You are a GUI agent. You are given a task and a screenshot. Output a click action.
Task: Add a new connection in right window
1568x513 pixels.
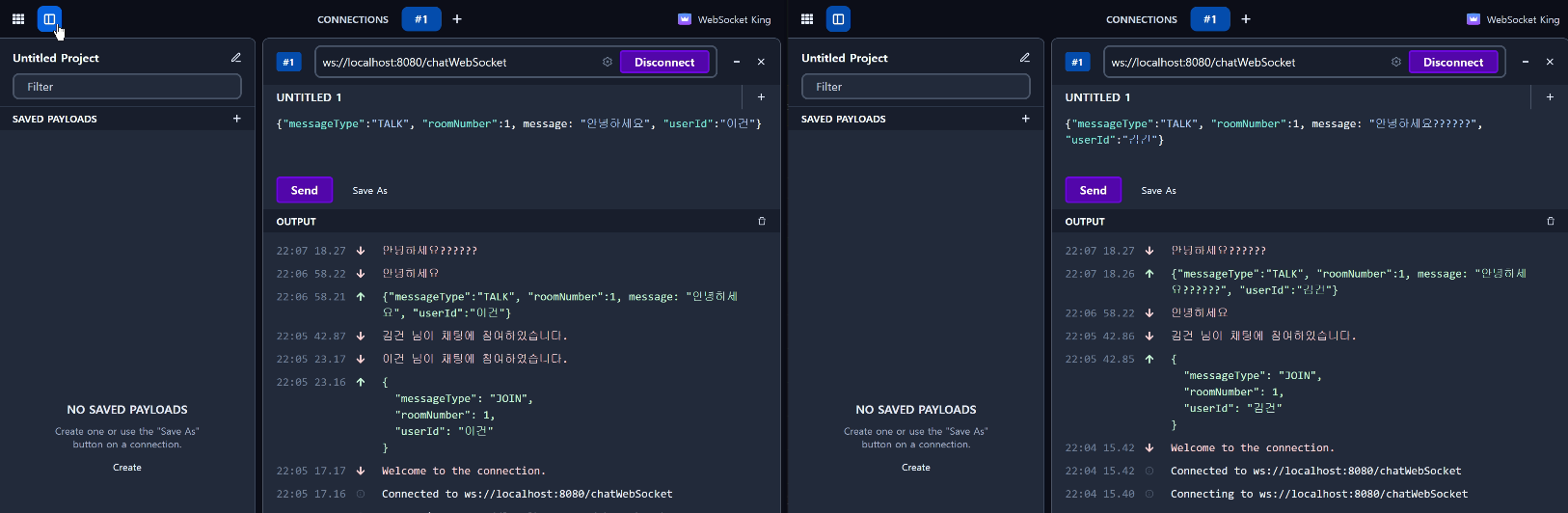coord(1246,19)
